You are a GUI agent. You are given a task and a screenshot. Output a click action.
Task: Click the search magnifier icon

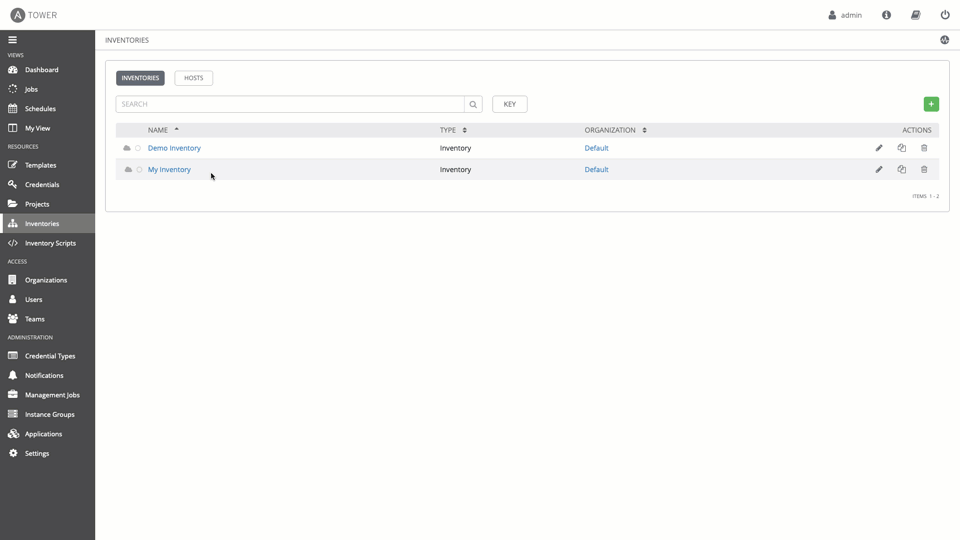[x=473, y=104]
